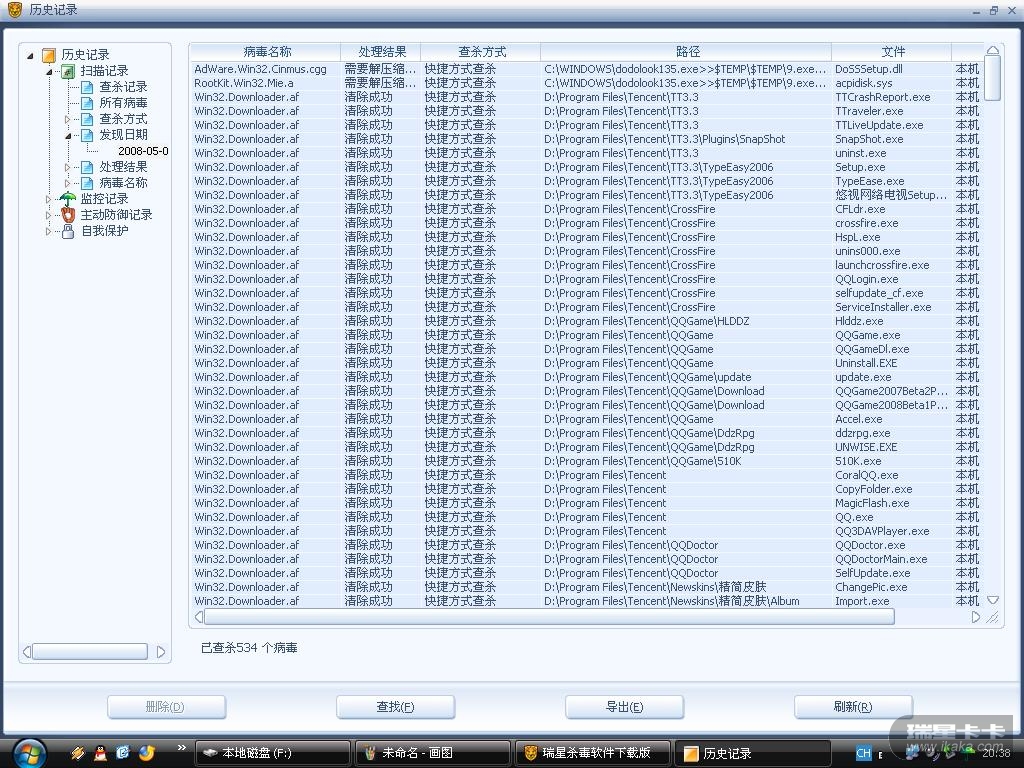Expand the 自我保护 tree node
Image resolution: width=1024 pixels, height=768 pixels.
(48, 231)
